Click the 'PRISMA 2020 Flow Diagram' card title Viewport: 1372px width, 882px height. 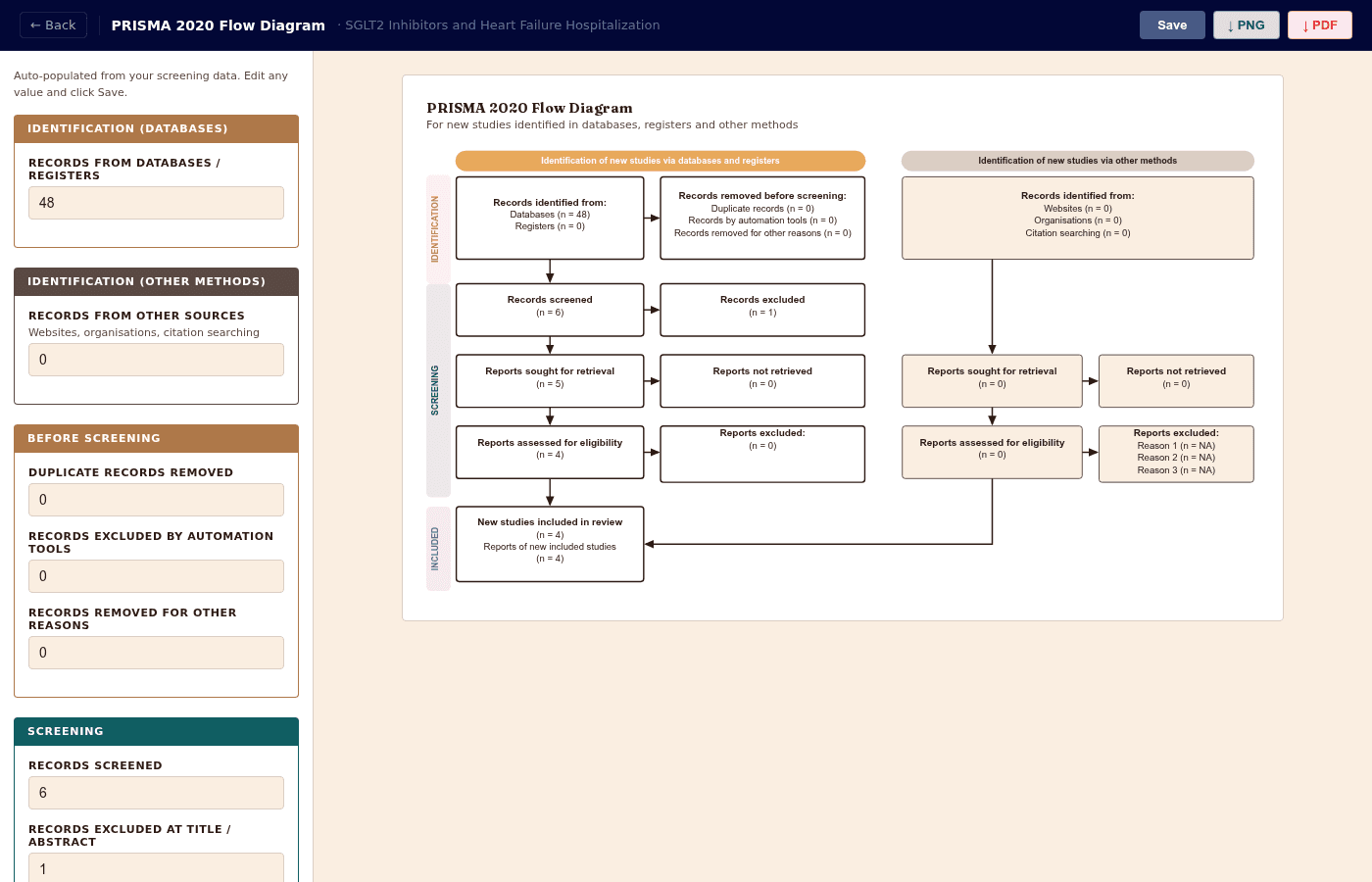click(529, 108)
